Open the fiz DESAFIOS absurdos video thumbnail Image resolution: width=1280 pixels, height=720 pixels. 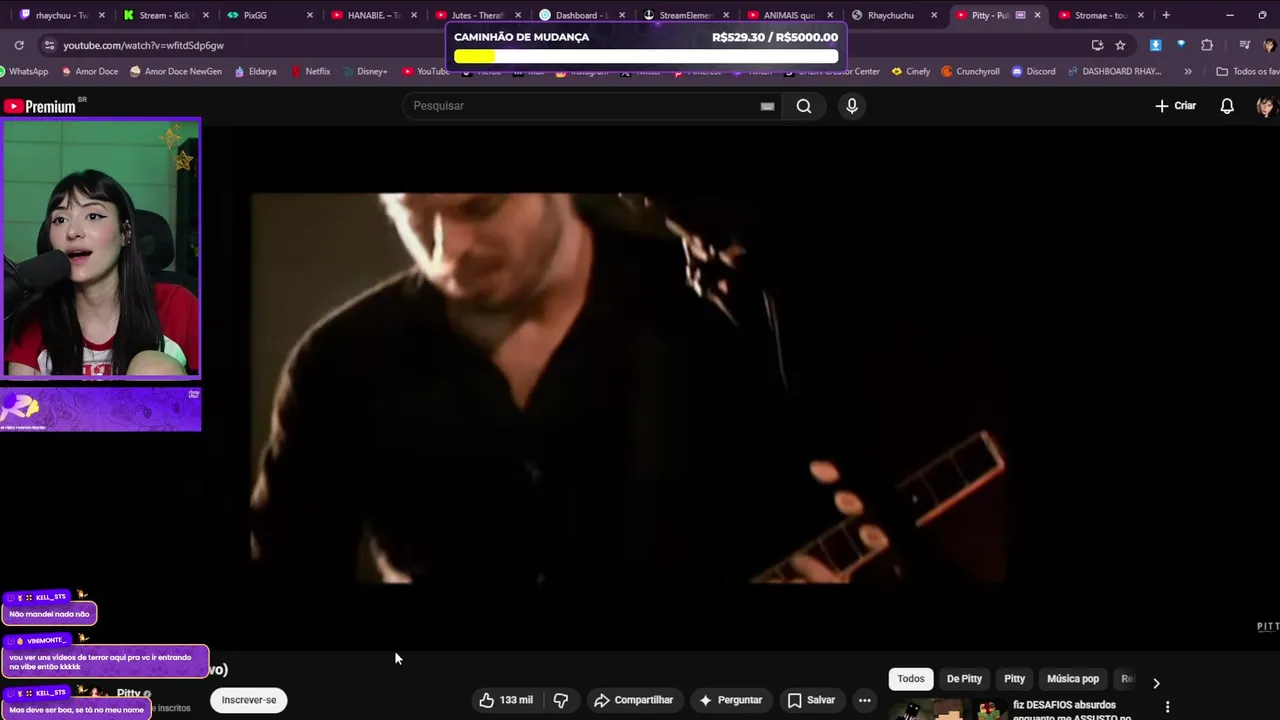947,709
